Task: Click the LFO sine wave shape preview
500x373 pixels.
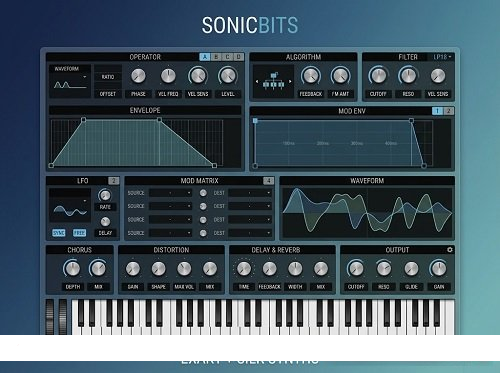Action: pyautogui.click(x=70, y=211)
